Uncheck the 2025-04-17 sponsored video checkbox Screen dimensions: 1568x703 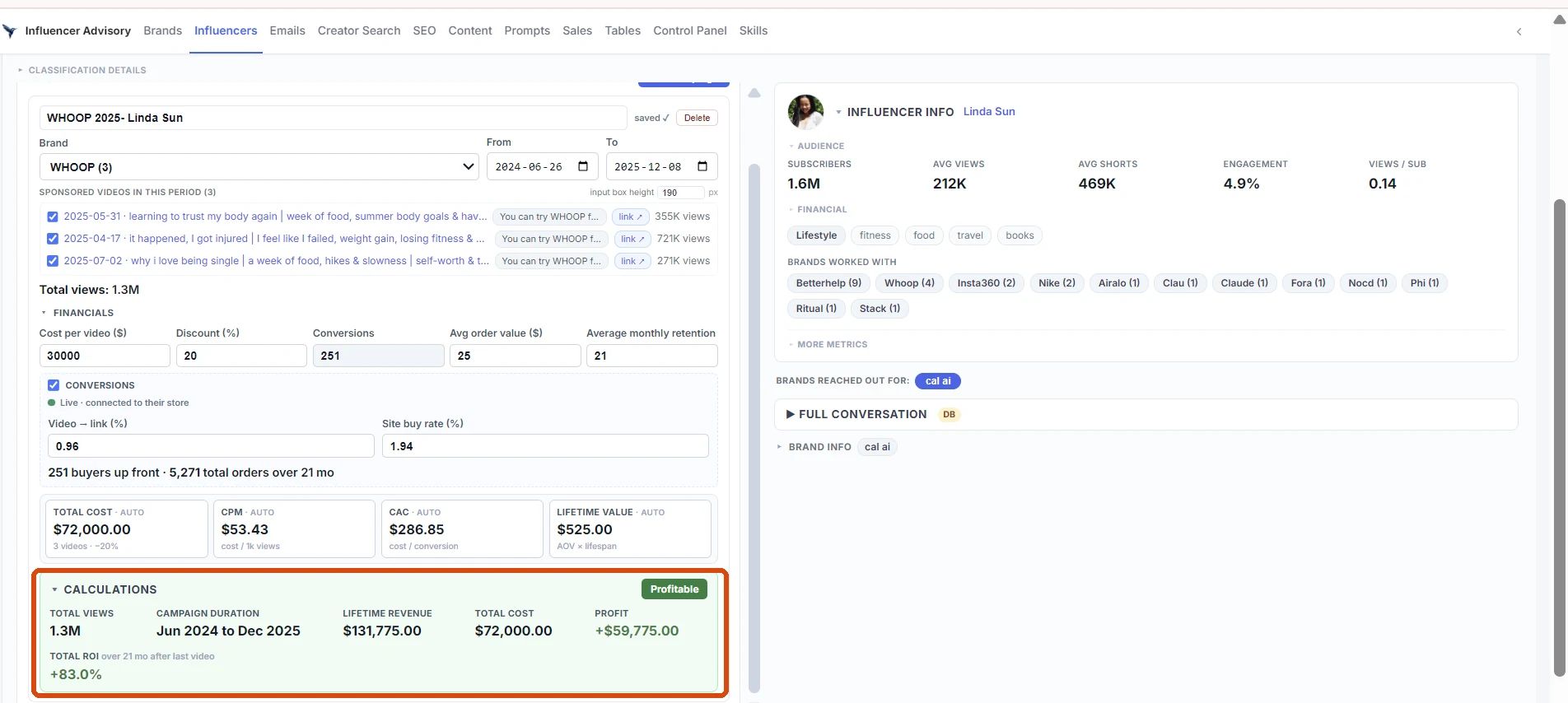[53, 239]
